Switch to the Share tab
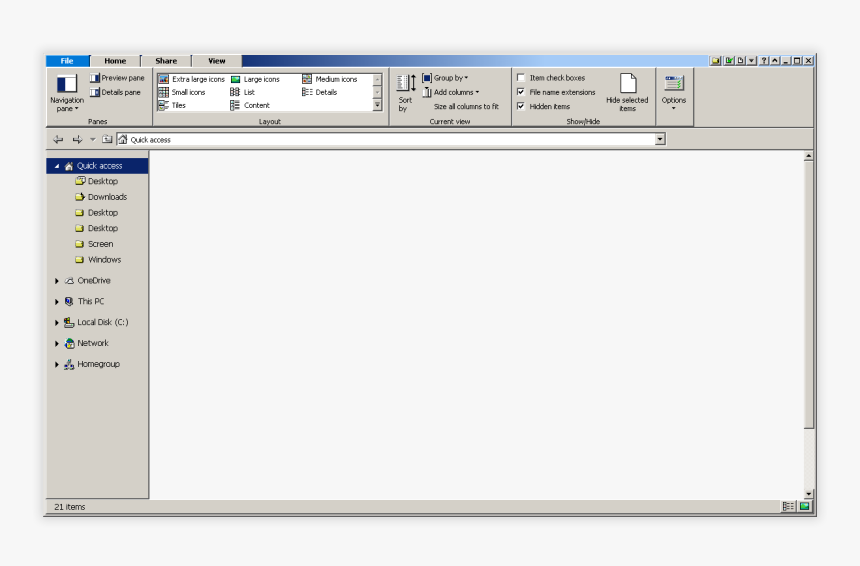860x566 pixels. [166, 61]
